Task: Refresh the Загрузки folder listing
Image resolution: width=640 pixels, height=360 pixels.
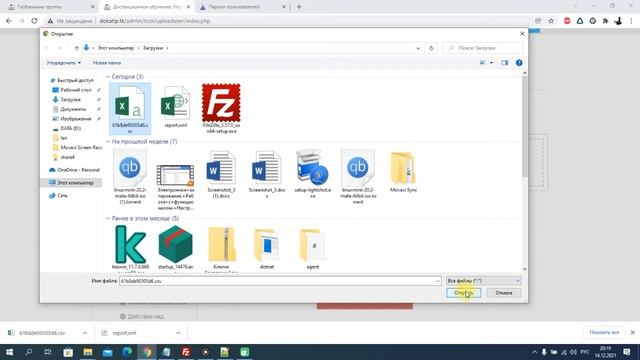Action: 431,48
